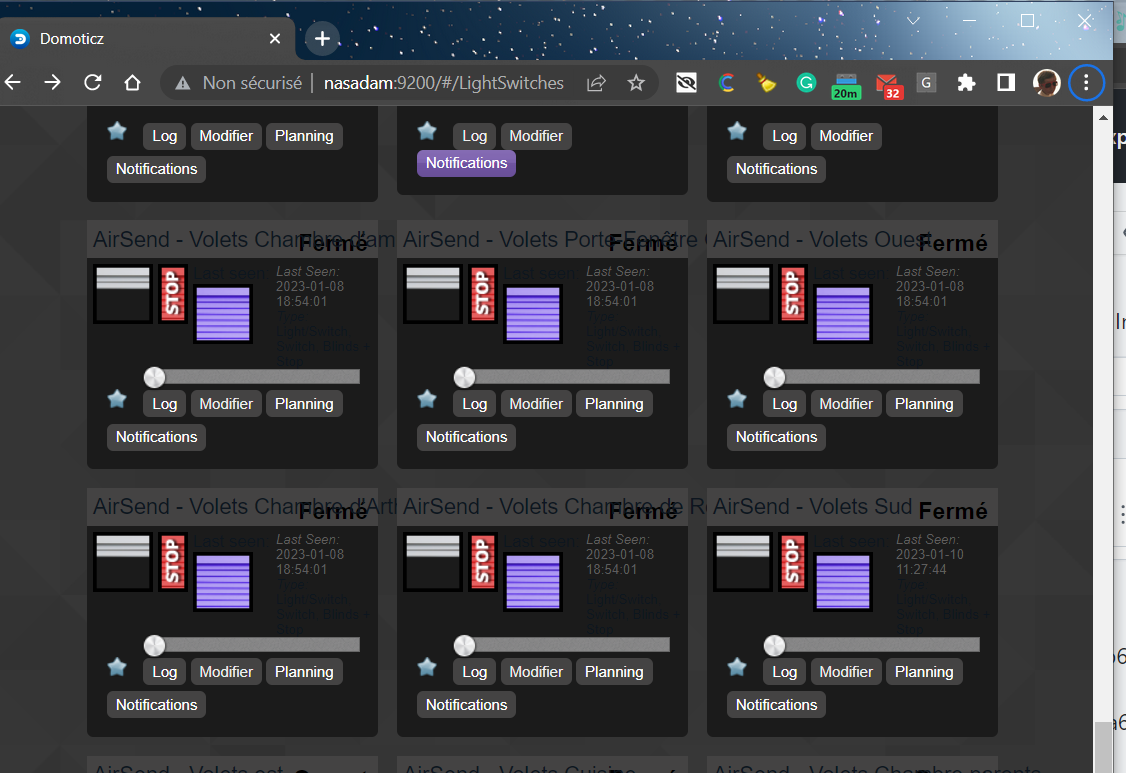Select the Domoticz browser tab

tap(140, 38)
